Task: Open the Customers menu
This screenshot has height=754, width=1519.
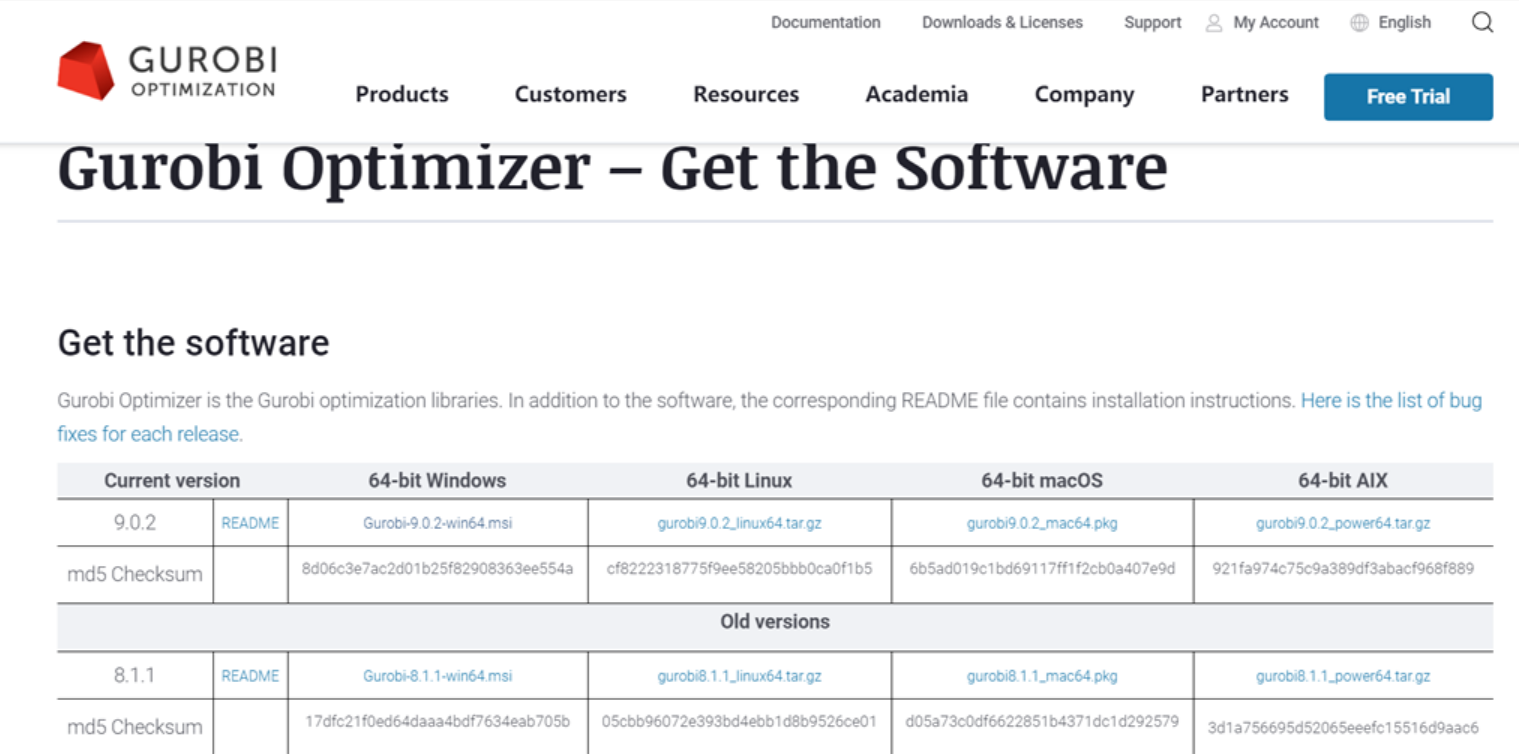Action: pyautogui.click(x=571, y=95)
